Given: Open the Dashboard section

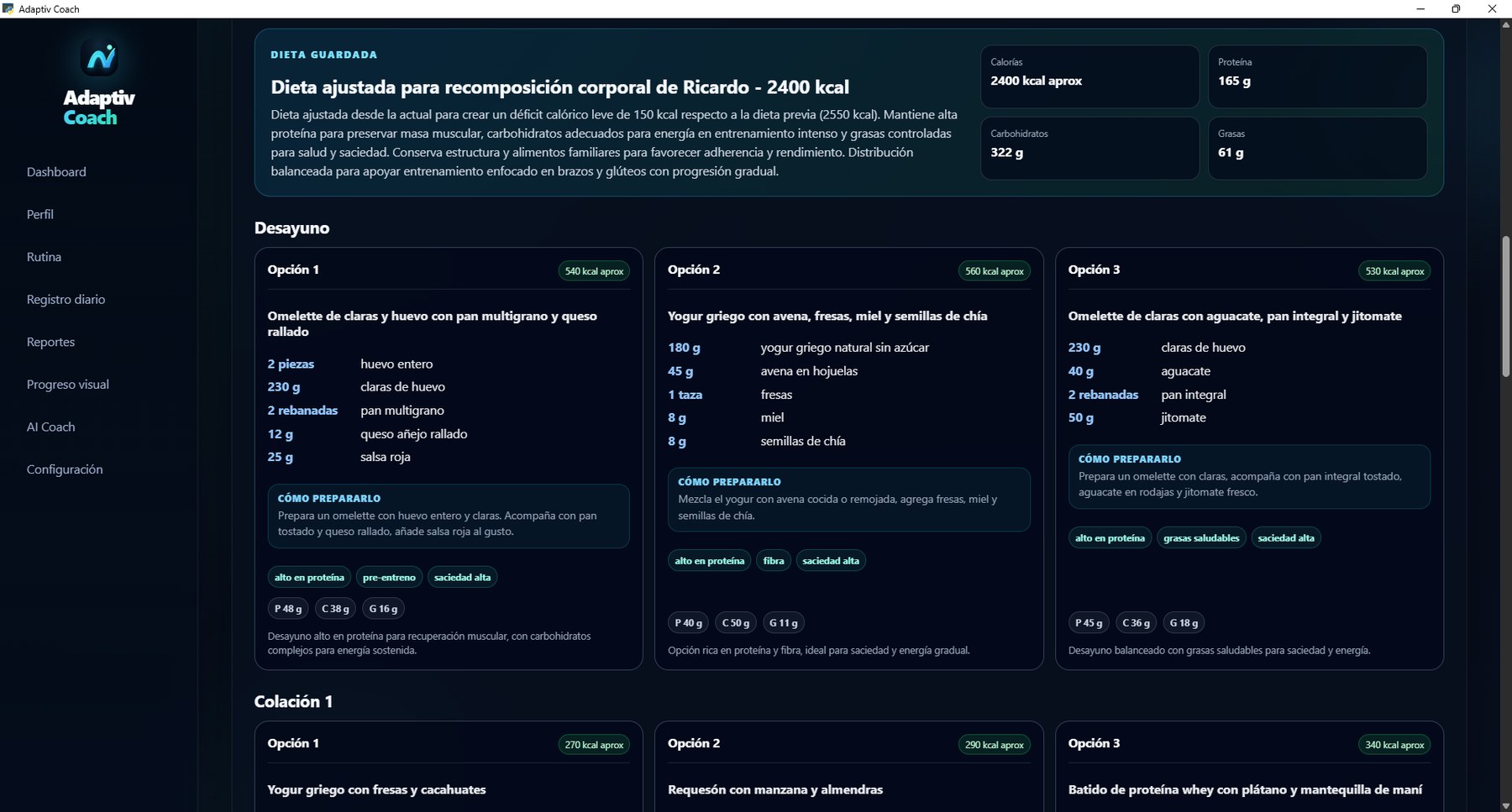Looking at the screenshot, I should click(56, 172).
